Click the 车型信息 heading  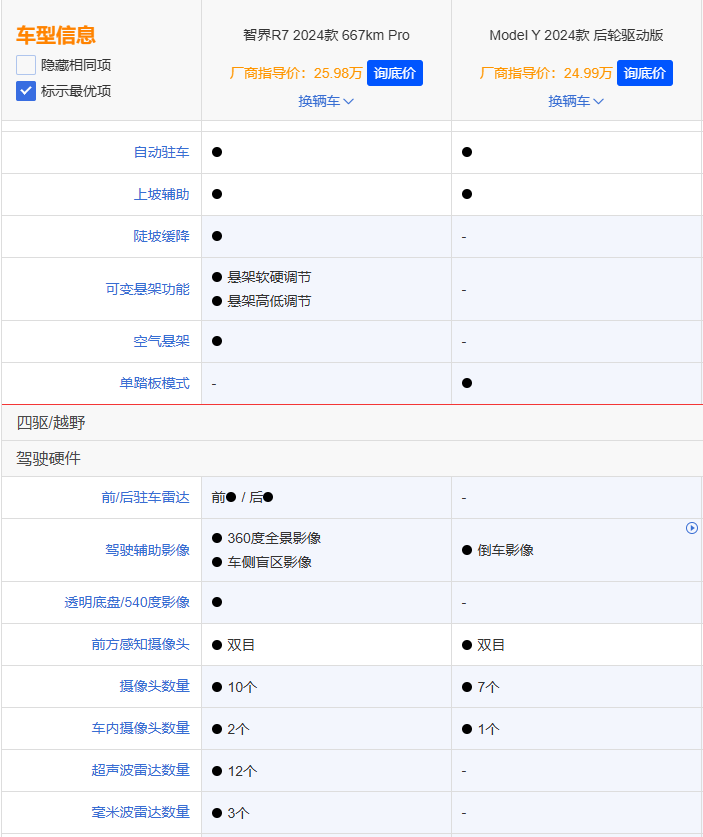(x=56, y=35)
